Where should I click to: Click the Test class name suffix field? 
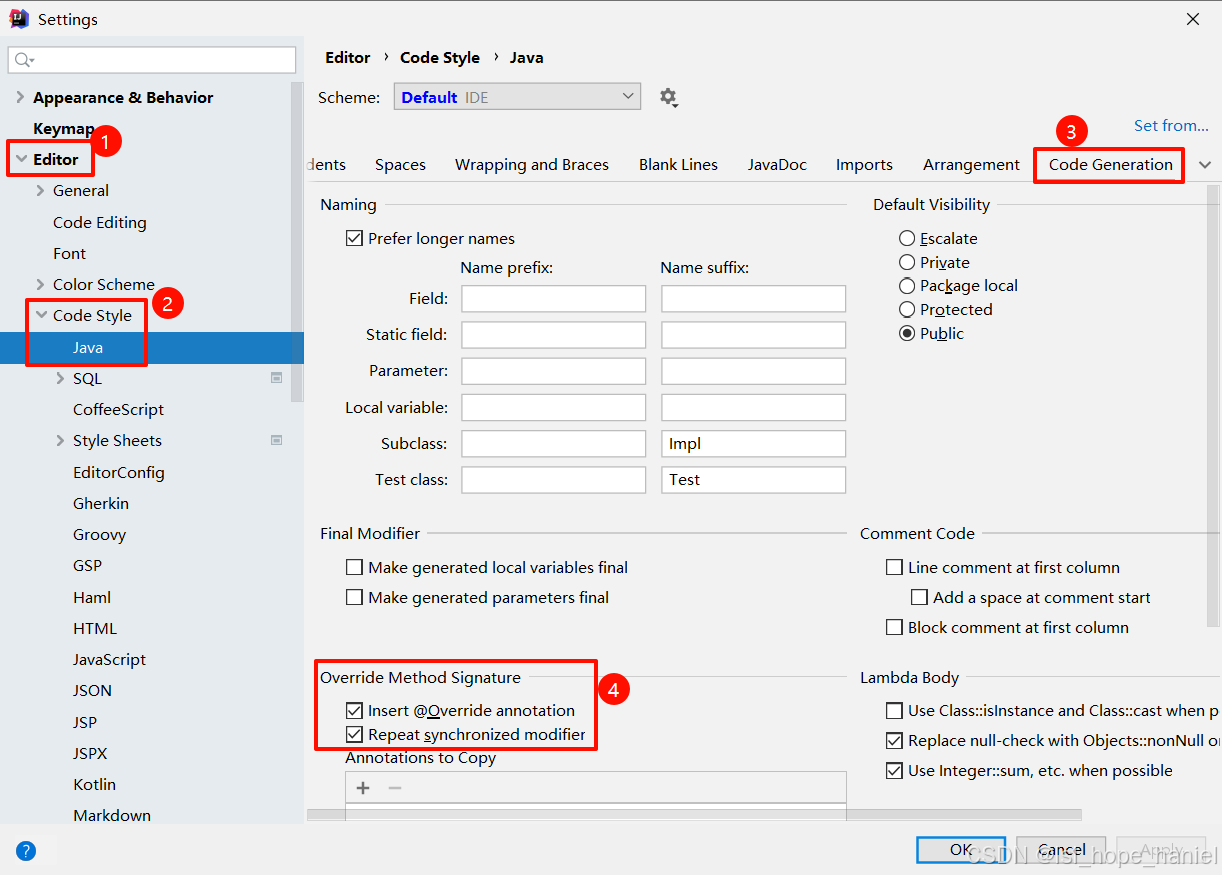(753, 479)
